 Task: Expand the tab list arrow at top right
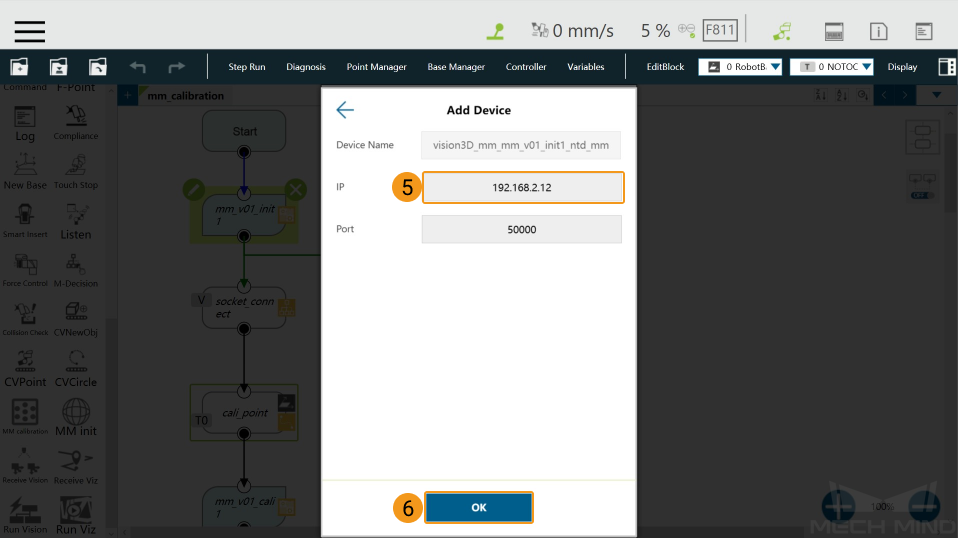point(936,95)
